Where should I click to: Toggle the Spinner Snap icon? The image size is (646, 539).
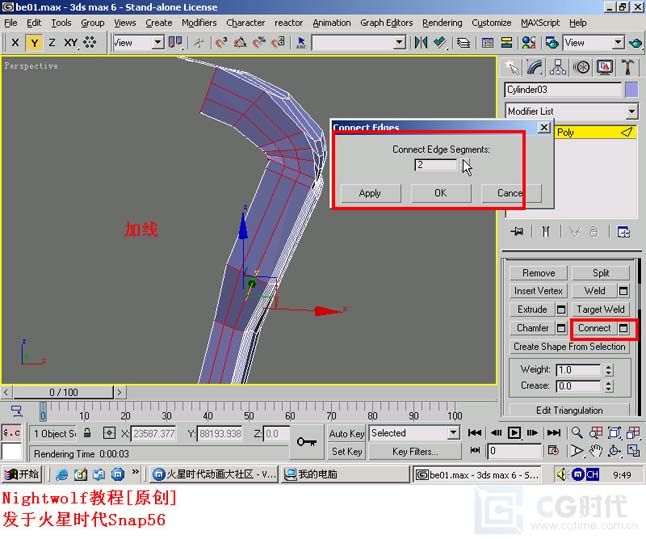coord(279,42)
